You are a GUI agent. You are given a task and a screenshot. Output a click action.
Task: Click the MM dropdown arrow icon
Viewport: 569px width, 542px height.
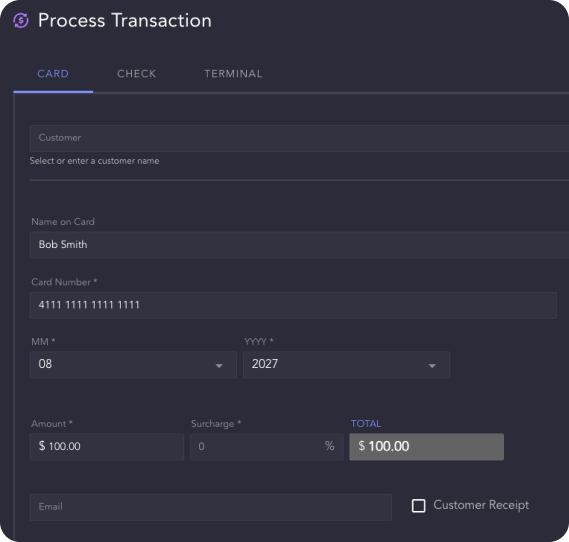(x=219, y=366)
